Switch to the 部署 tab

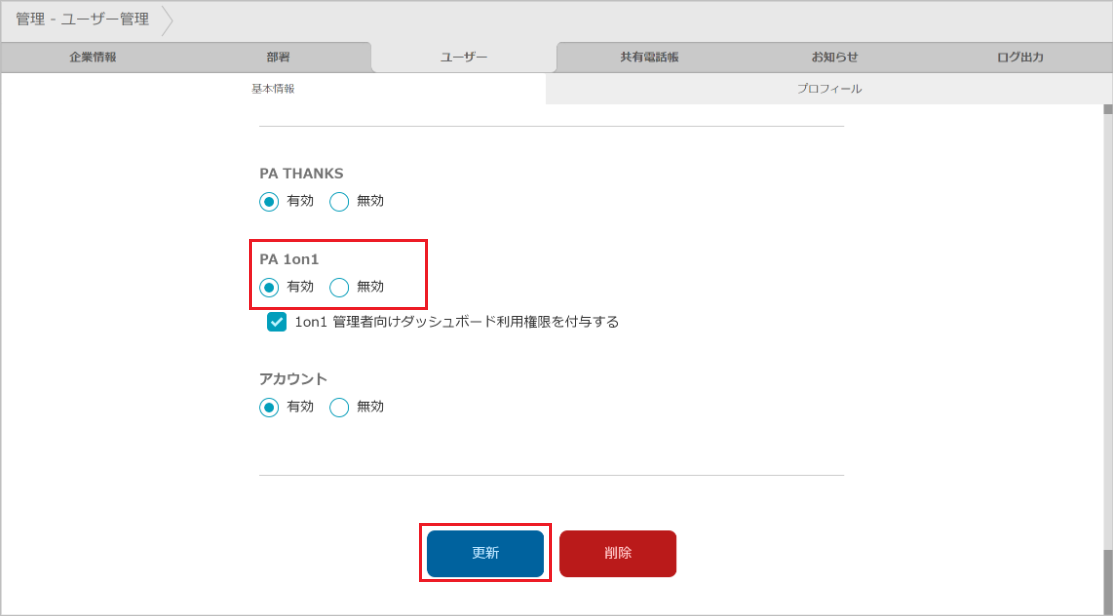[x=278, y=57]
